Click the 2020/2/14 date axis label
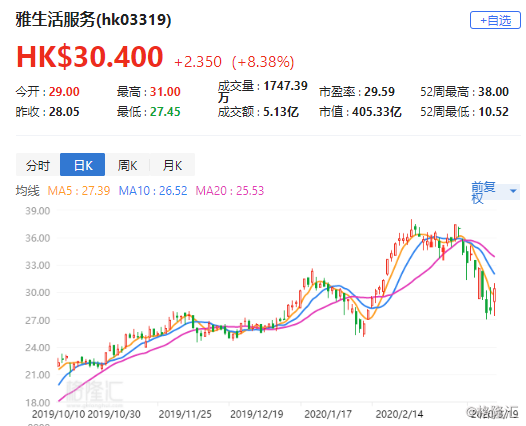 [x=399, y=414]
